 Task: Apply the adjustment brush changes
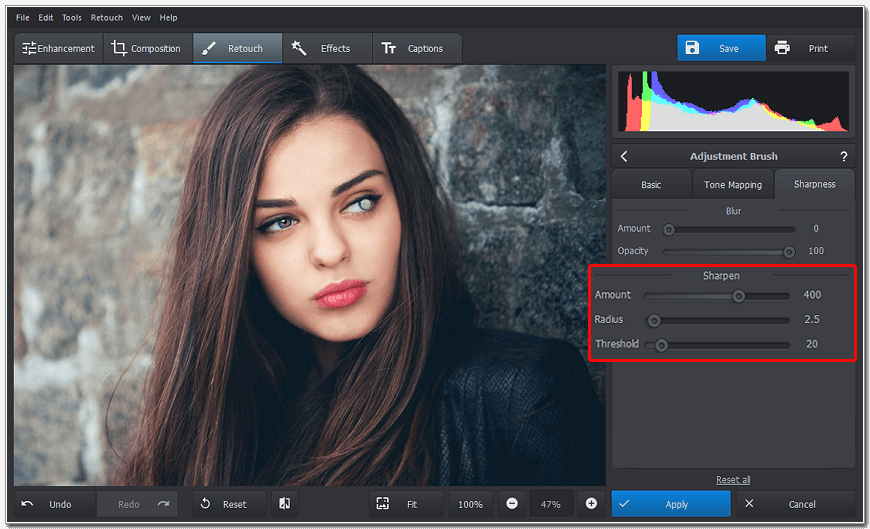(x=671, y=504)
